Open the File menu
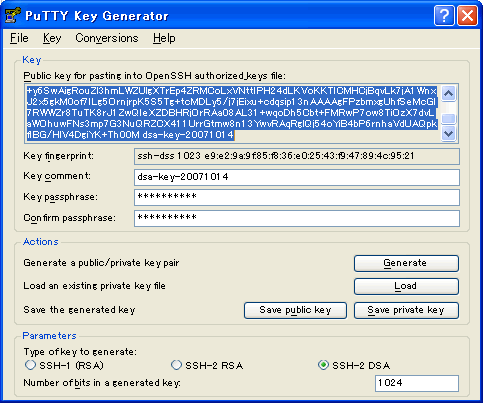This screenshot has height=403, width=483. (19, 38)
